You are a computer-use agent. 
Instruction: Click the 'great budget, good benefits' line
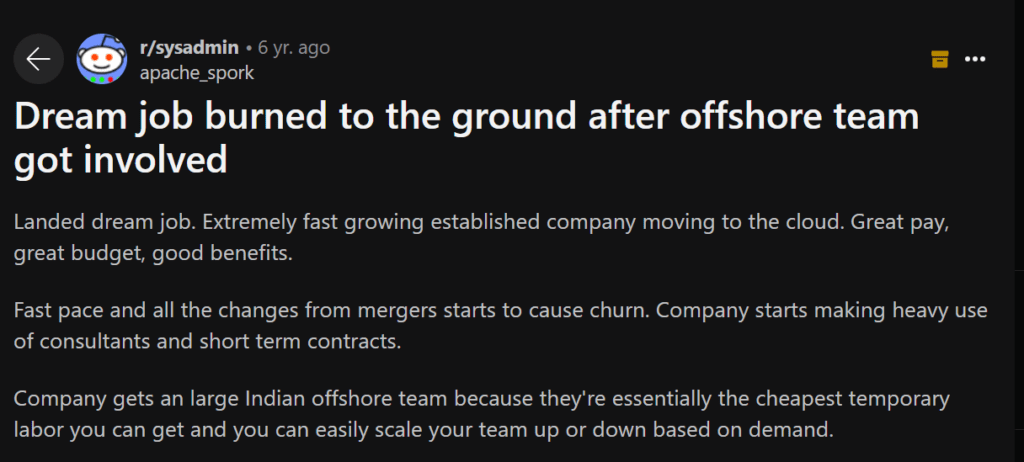coord(153,253)
